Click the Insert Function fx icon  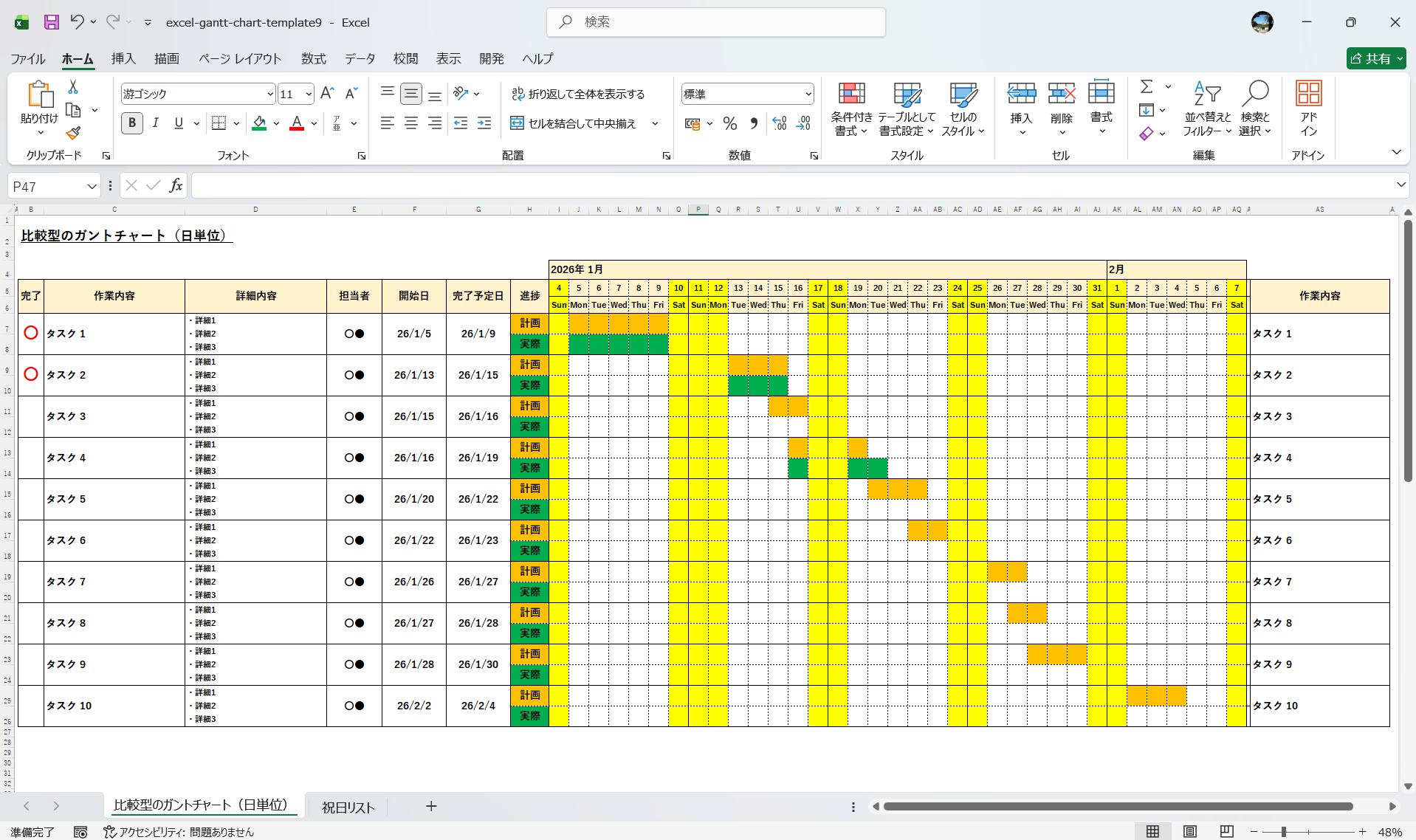pos(176,186)
